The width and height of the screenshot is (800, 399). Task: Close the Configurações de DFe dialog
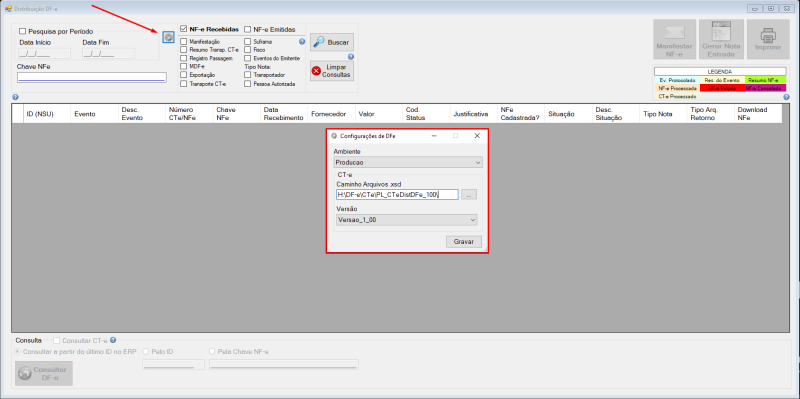[477, 136]
